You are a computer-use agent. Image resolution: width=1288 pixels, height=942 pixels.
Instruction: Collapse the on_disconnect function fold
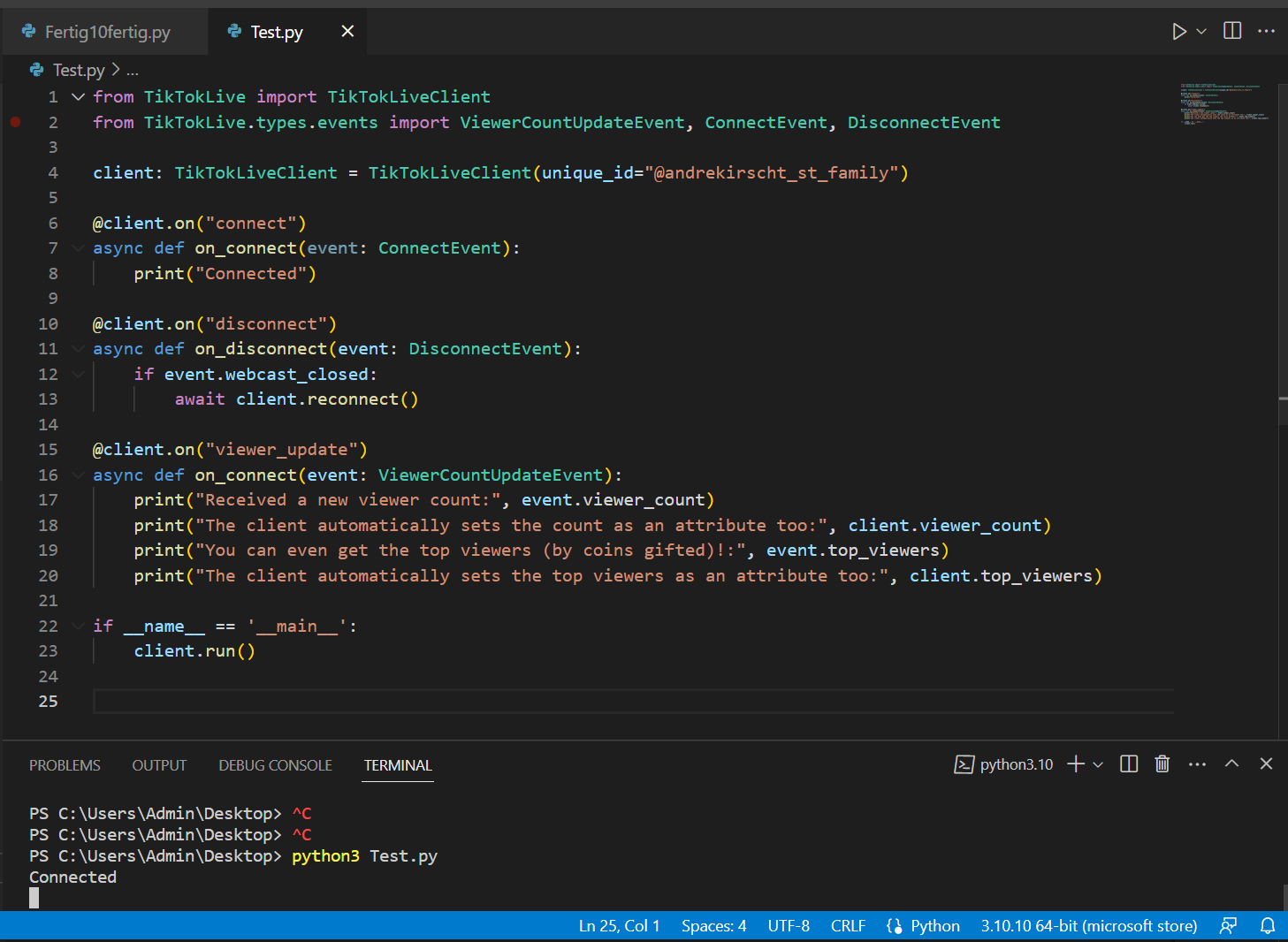pyautogui.click(x=78, y=348)
